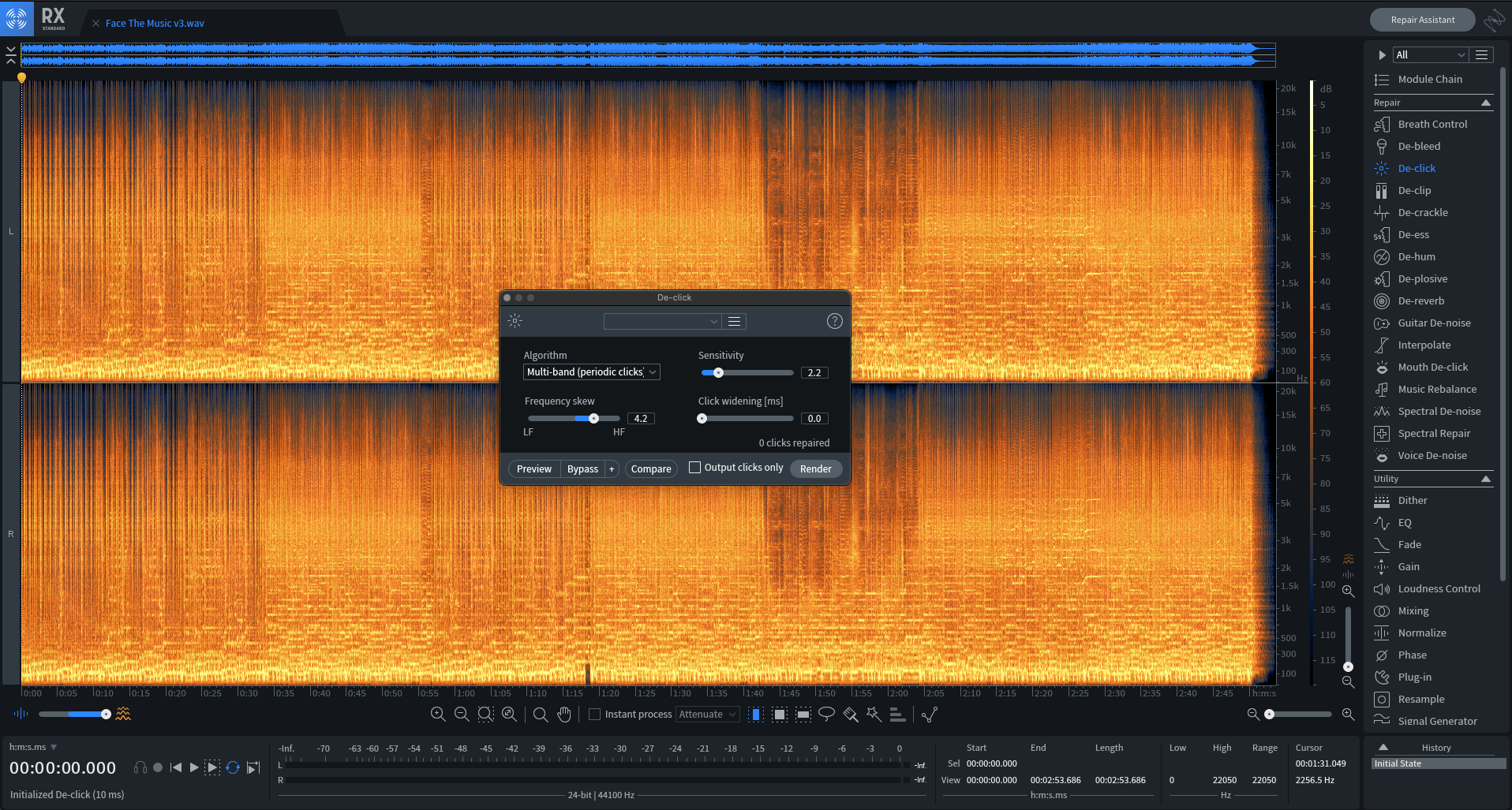The width and height of the screenshot is (1512, 810).
Task: Pick the Magic Wand selection tool
Action: pyautogui.click(x=874, y=714)
